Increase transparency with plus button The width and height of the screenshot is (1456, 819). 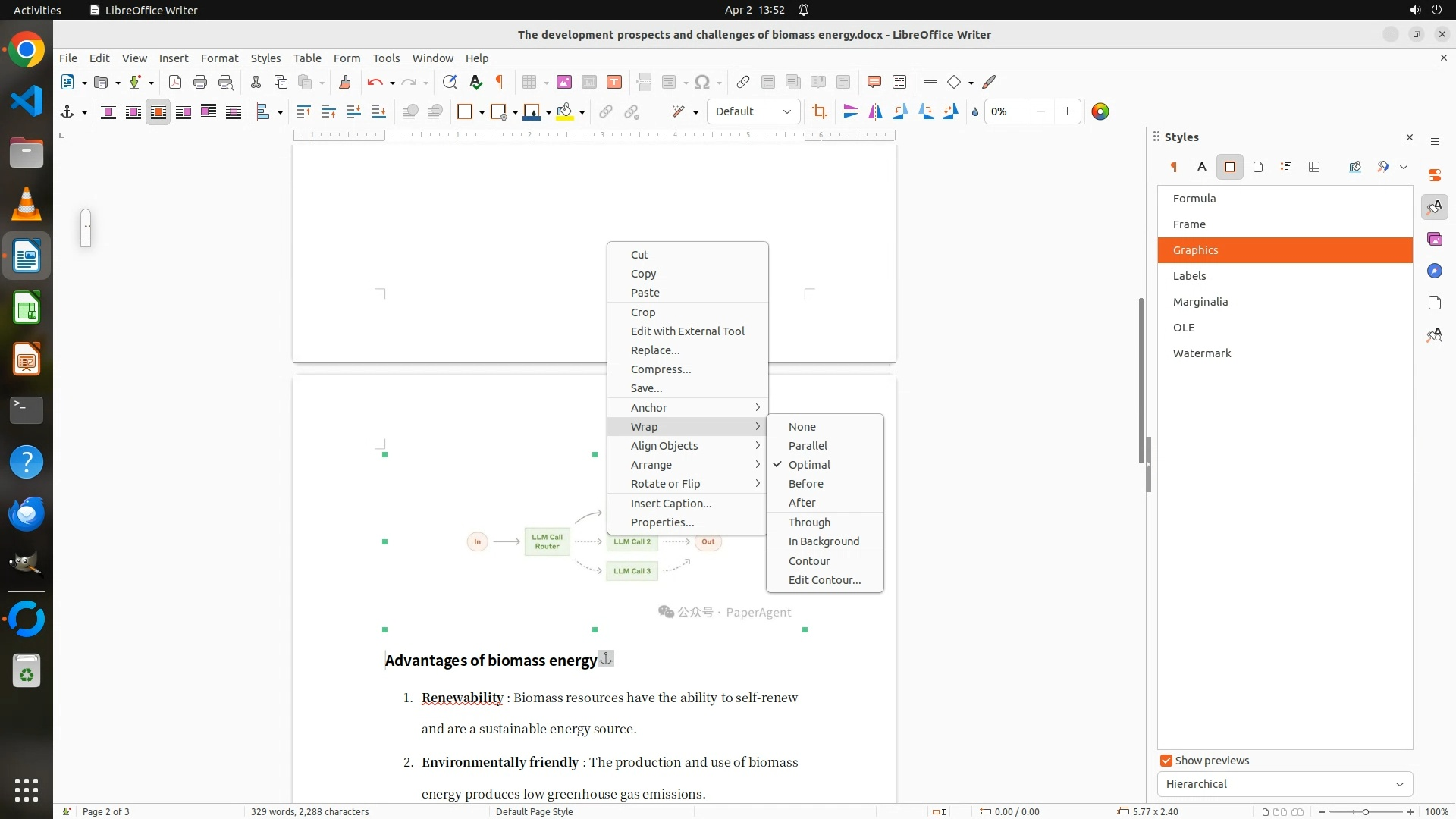[x=1067, y=111]
